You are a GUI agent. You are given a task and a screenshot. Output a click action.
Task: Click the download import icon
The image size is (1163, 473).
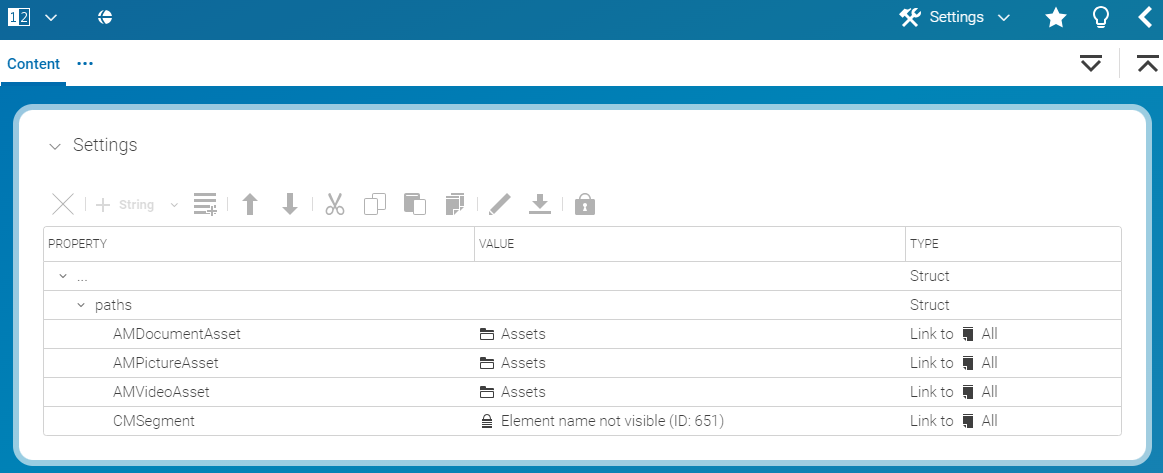(540, 205)
